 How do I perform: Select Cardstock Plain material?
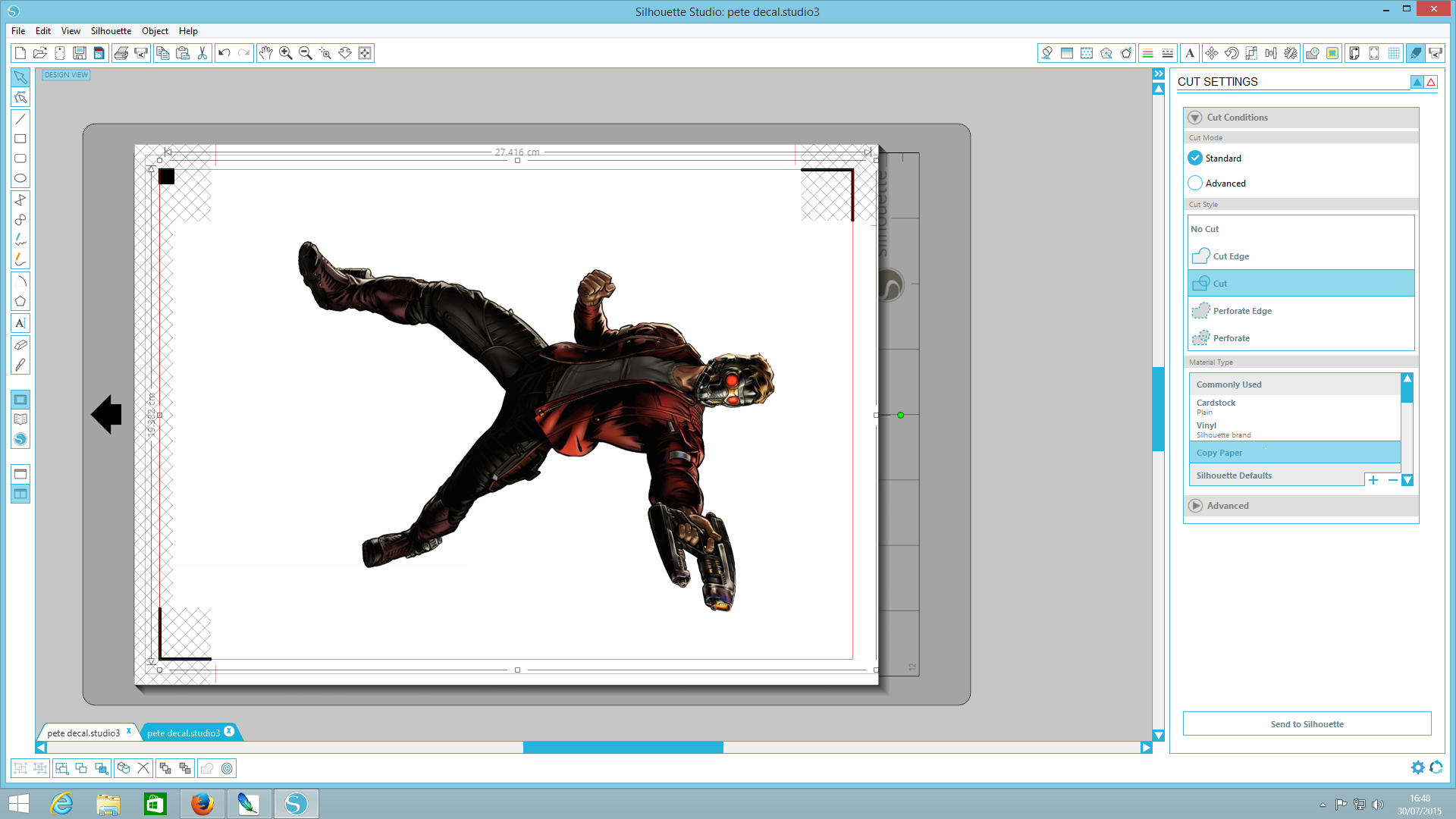(x=1294, y=407)
